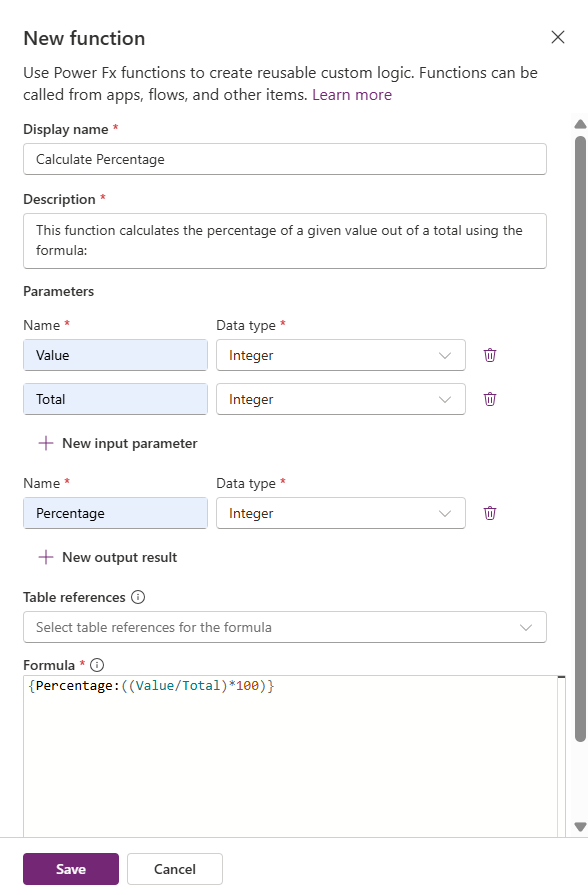This screenshot has width=588, height=895.
Task: Click the Table references info icon
Action: pos(138,597)
